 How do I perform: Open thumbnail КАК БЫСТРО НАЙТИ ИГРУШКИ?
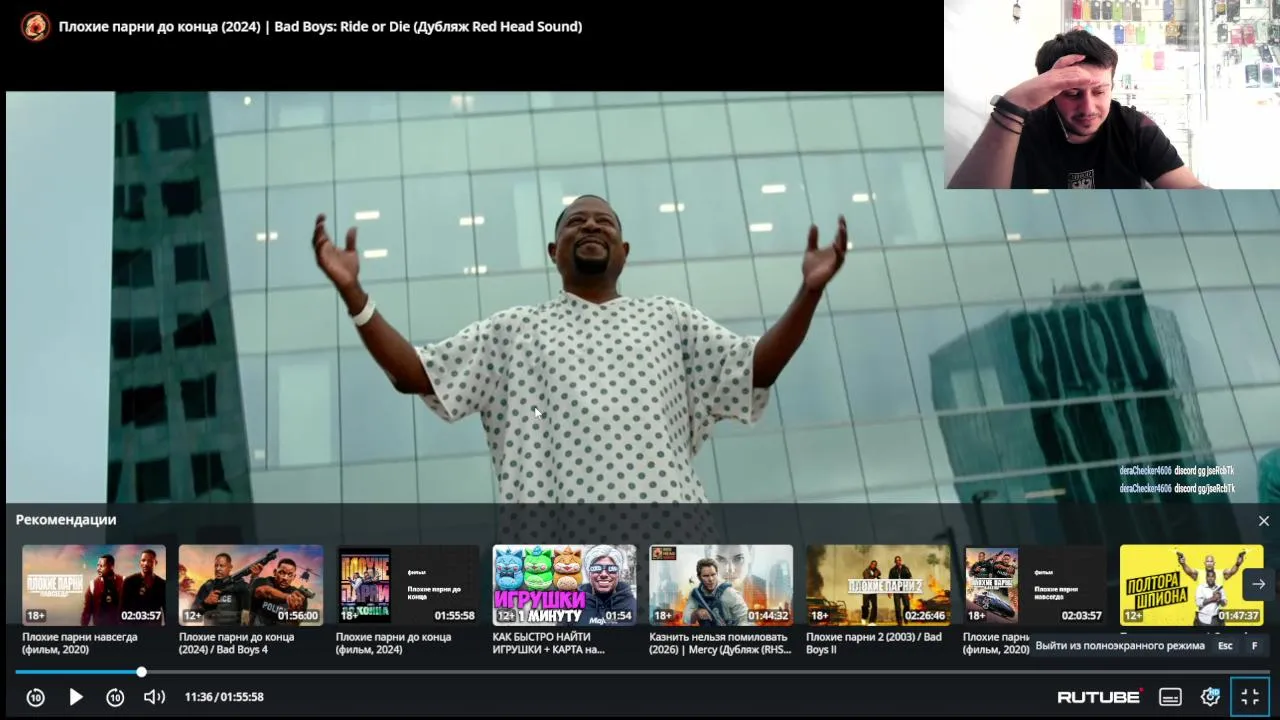pyautogui.click(x=564, y=585)
